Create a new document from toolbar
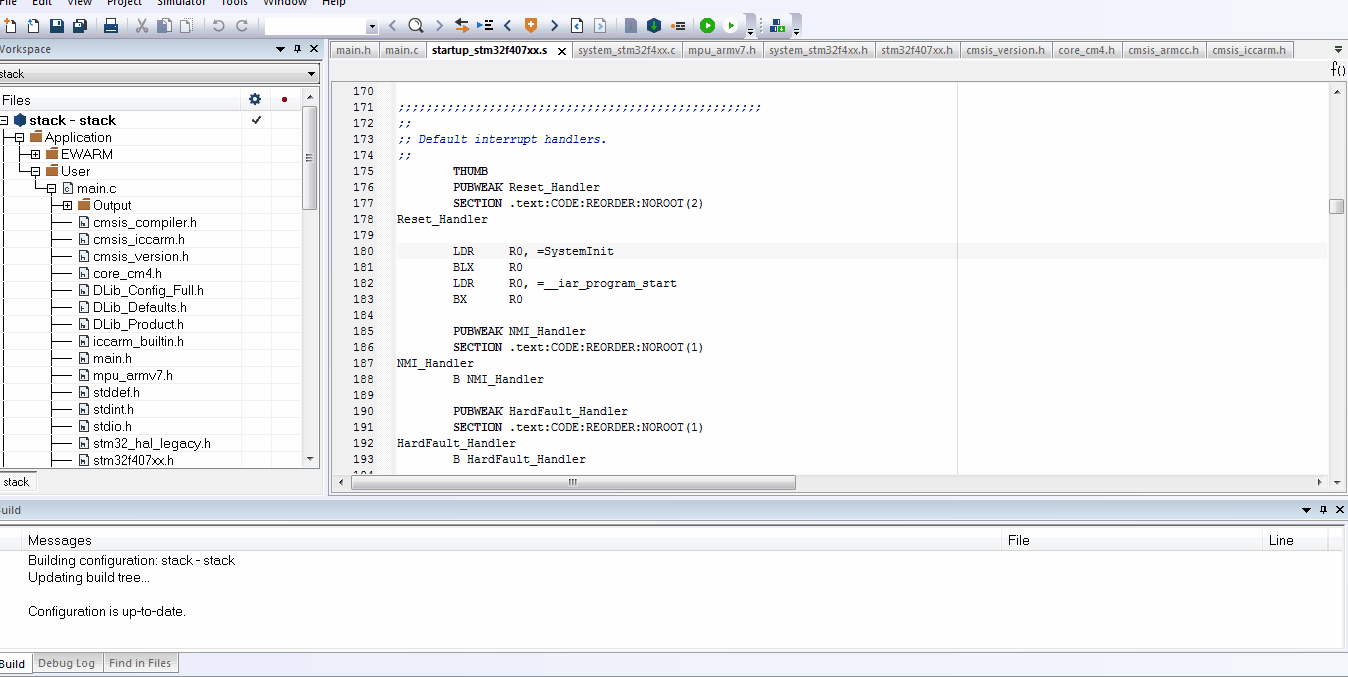The image size is (1348, 677). point(10,25)
